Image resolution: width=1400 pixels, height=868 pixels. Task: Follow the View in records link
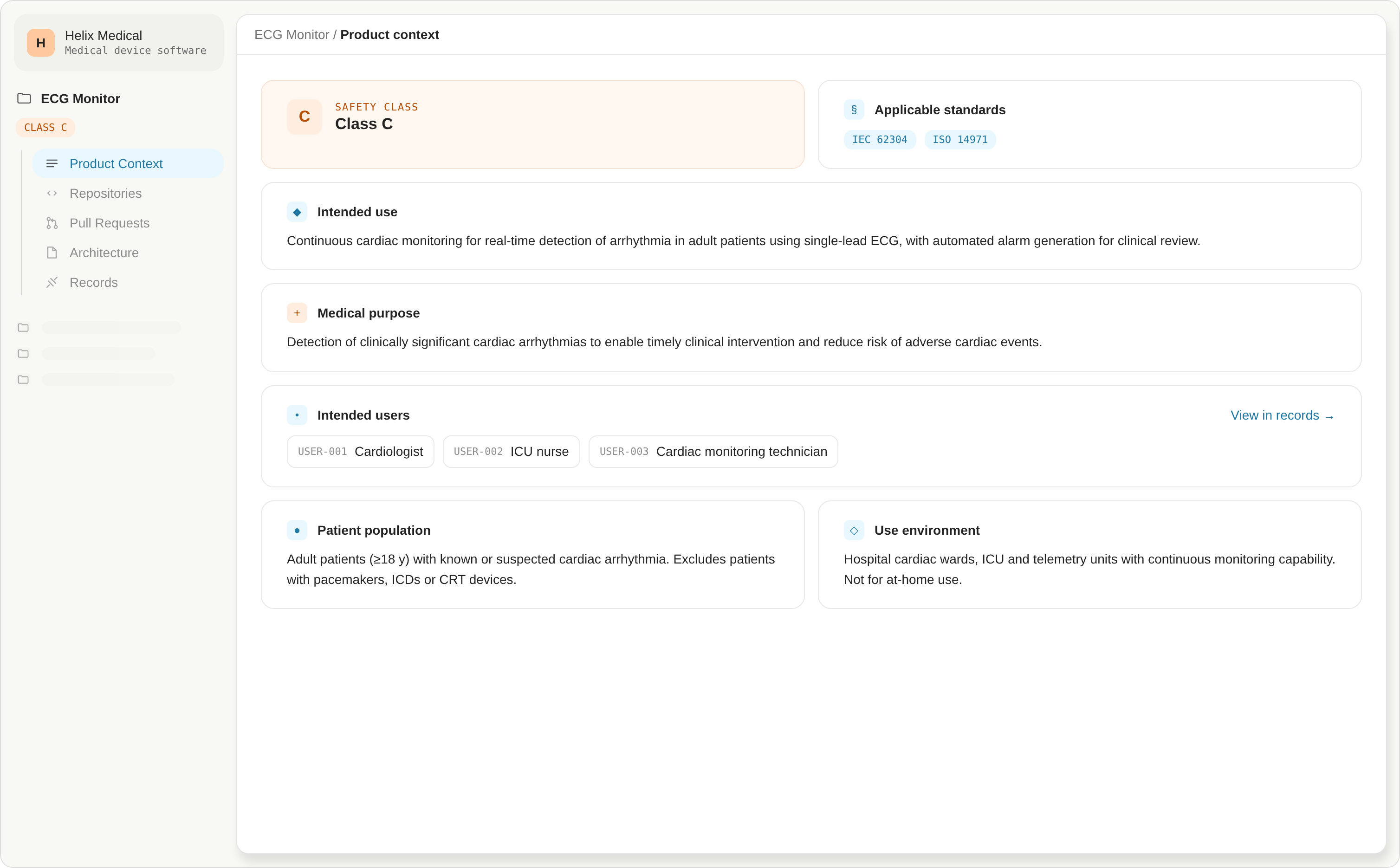click(1283, 415)
